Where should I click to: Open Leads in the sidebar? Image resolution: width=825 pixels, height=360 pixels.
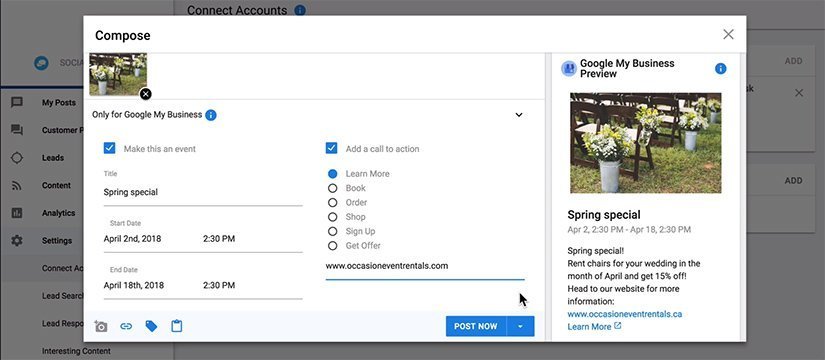pos(53,157)
